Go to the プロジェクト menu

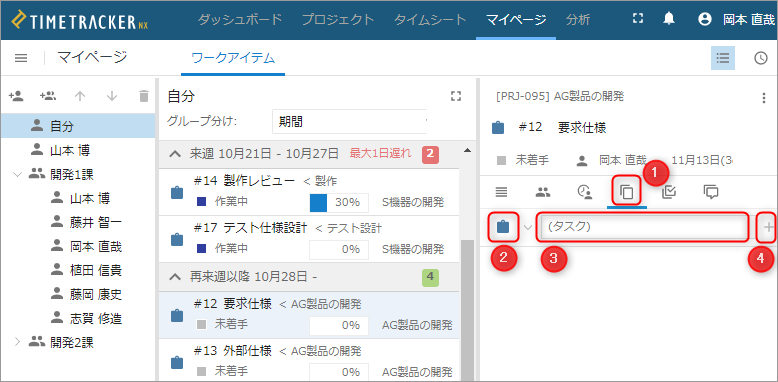pyautogui.click(x=338, y=20)
